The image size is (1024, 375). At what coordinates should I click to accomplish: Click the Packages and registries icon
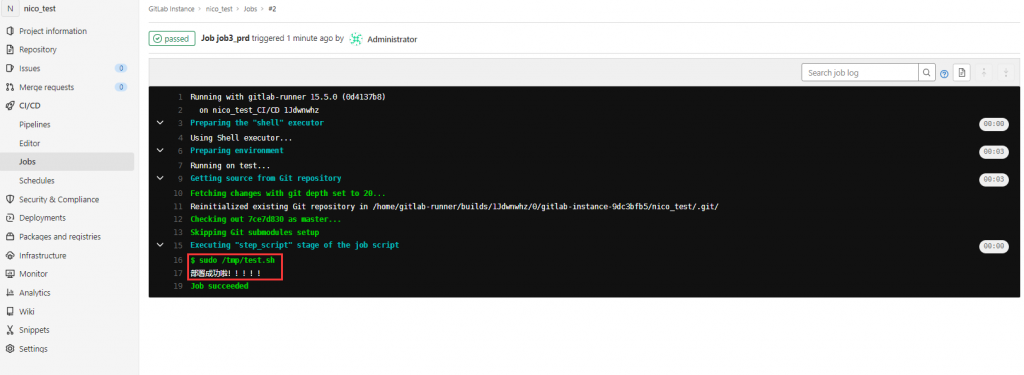[10, 236]
